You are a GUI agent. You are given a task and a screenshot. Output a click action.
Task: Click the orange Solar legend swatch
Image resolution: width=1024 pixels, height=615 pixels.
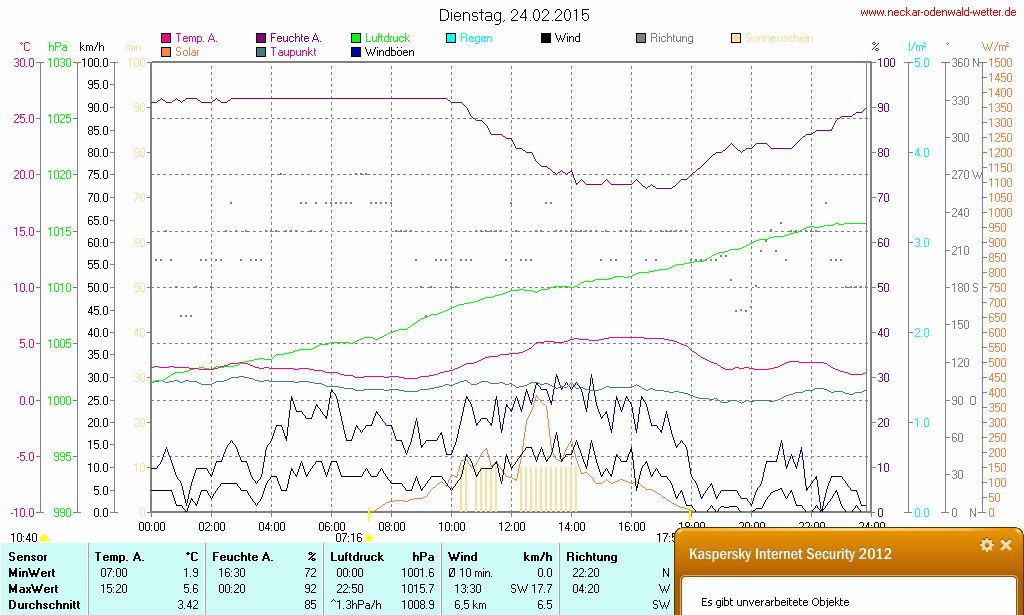[166, 52]
